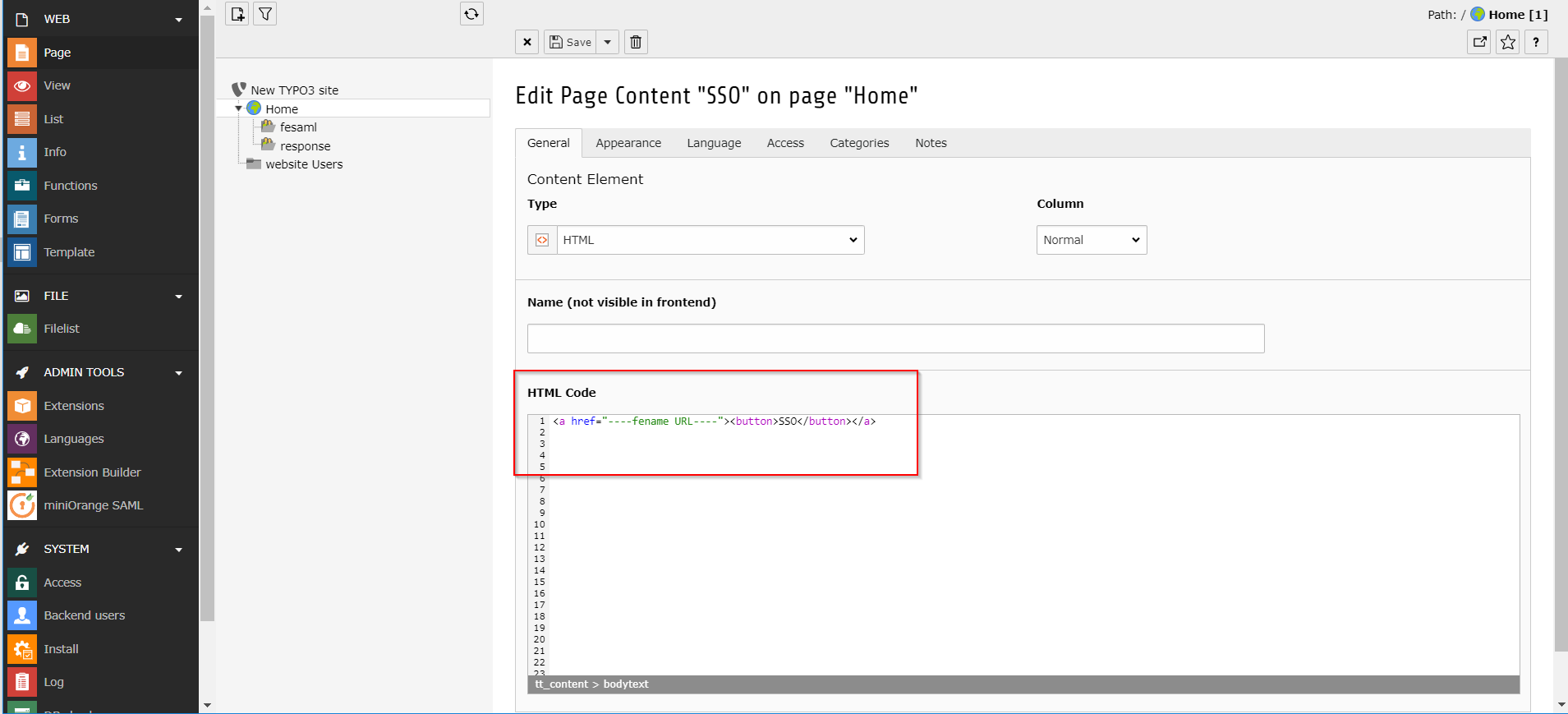Open the Languages module icon
The image size is (1568, 714).
(22, 439)
